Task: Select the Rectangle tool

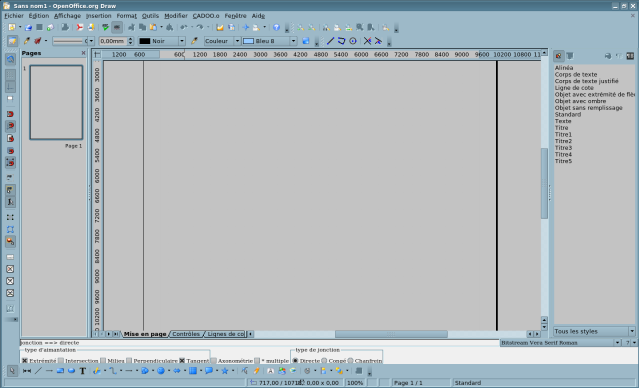Action: coord(60,371)
